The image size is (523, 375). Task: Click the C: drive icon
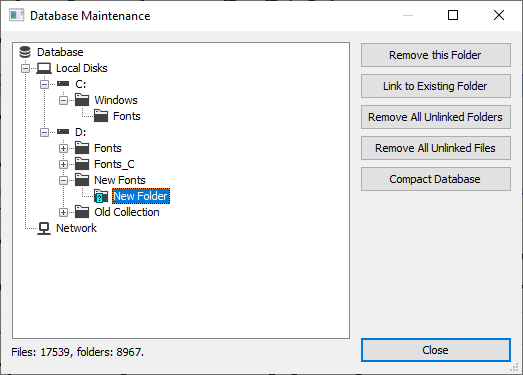coord(63,83)
